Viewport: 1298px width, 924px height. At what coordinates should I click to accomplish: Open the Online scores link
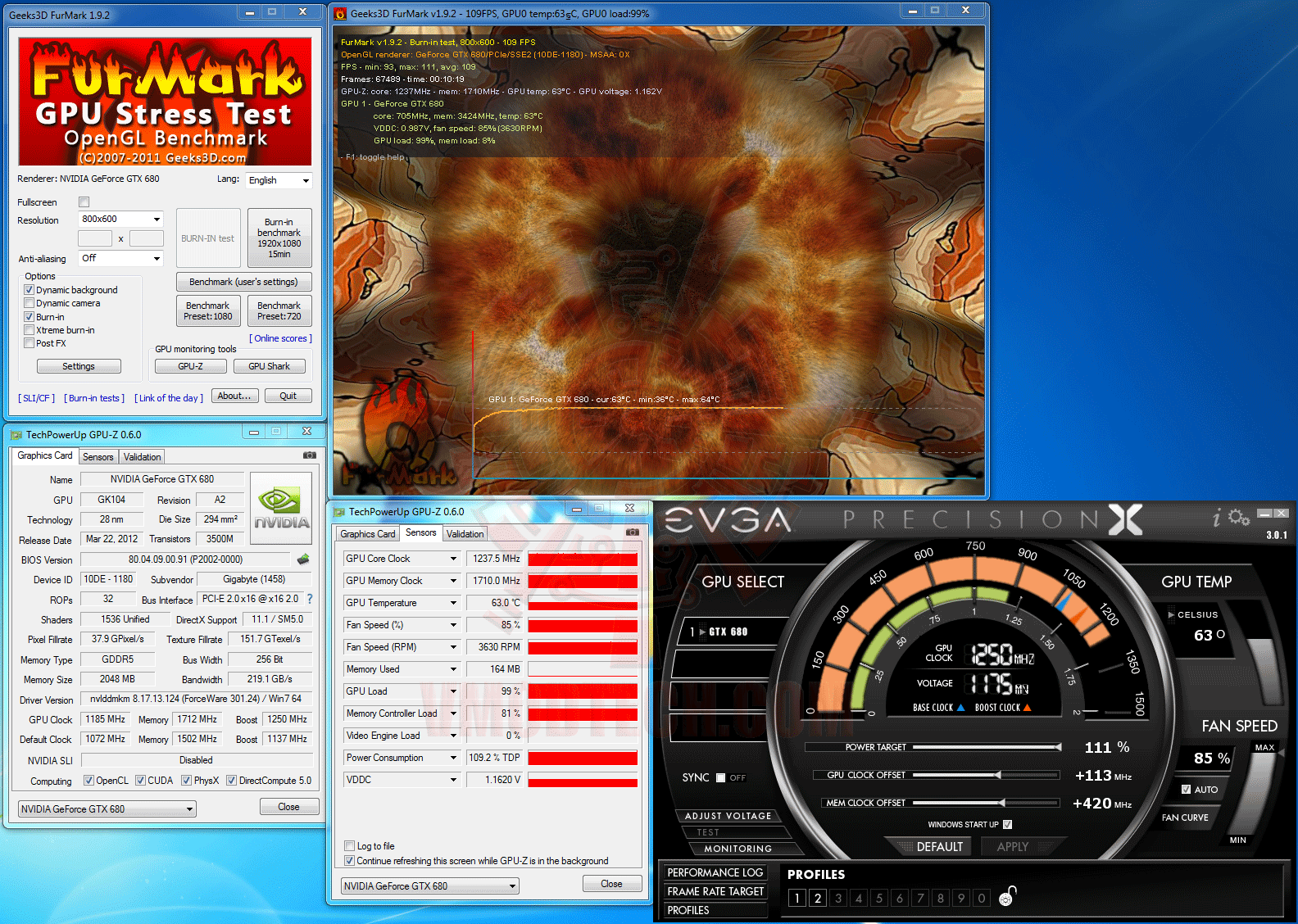coord(280,338)
